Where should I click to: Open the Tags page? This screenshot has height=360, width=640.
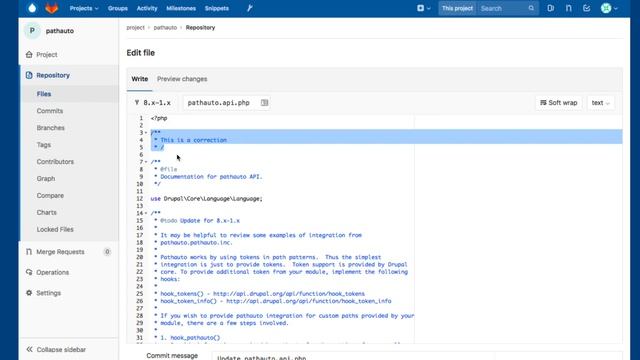pyautogui.click(x=44, y=145)
